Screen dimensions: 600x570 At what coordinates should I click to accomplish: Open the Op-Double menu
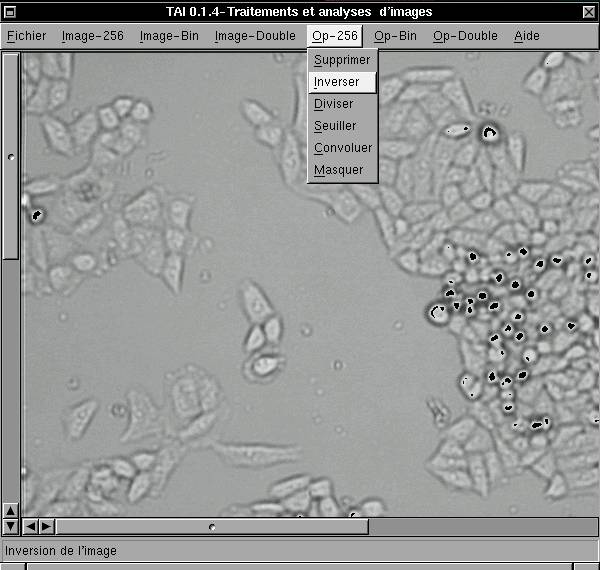click(465, 36)
